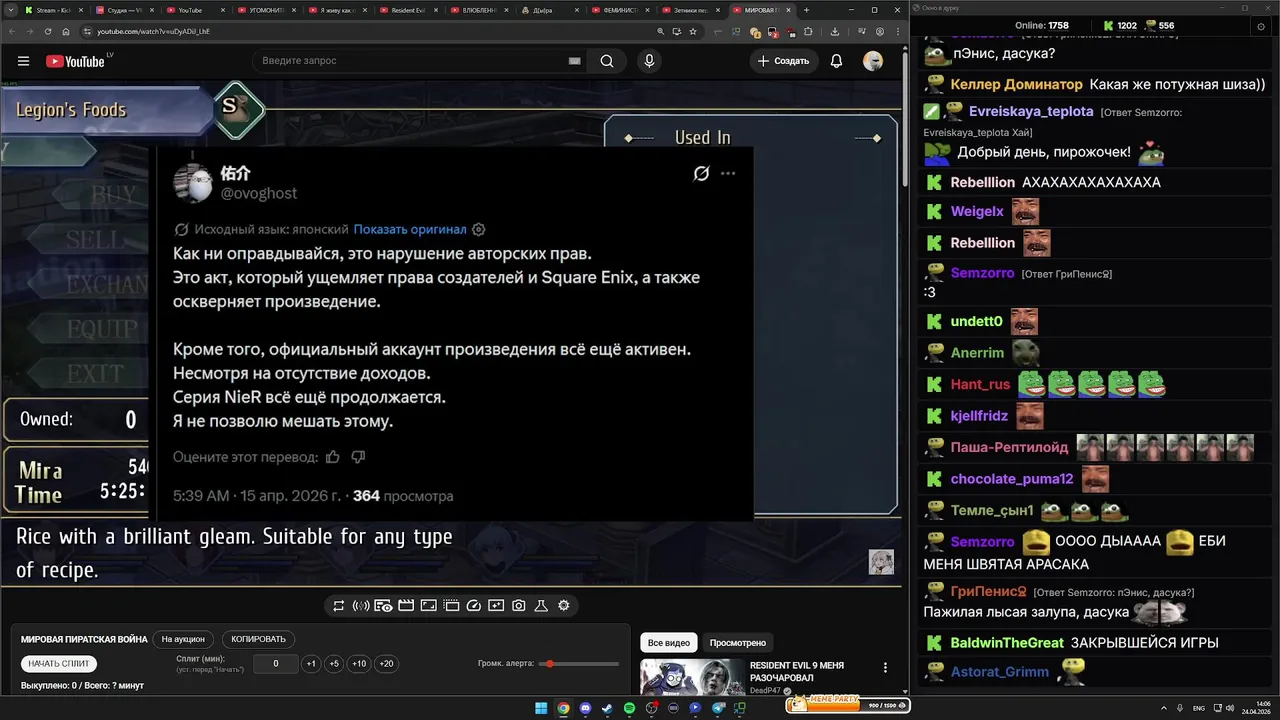Open Chrome from the taskbar

563,708
